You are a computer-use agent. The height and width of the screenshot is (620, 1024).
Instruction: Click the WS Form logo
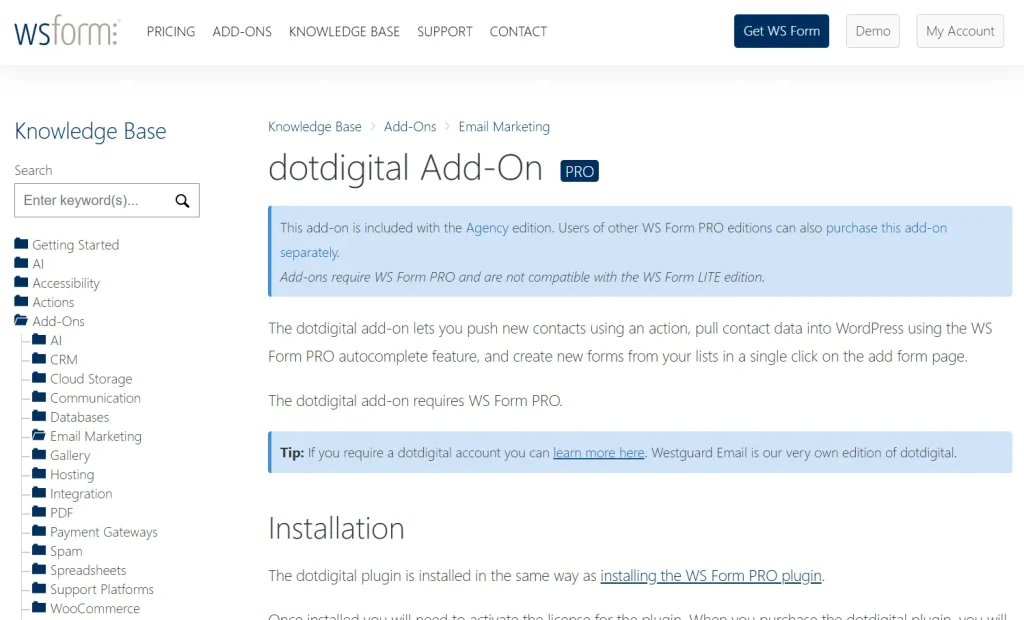point(67,31)
